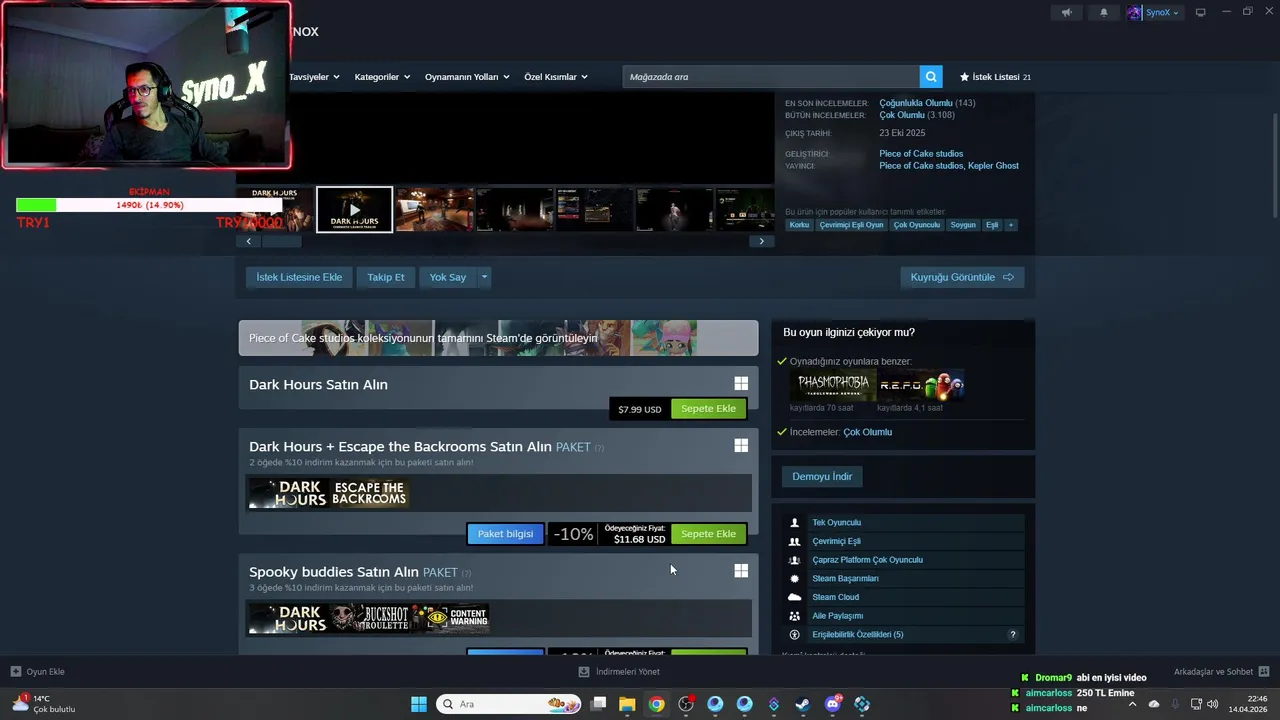Screen dimensions: 1280x720
Task: Click the taskbar volume icon
Action: coord(1213,704)
